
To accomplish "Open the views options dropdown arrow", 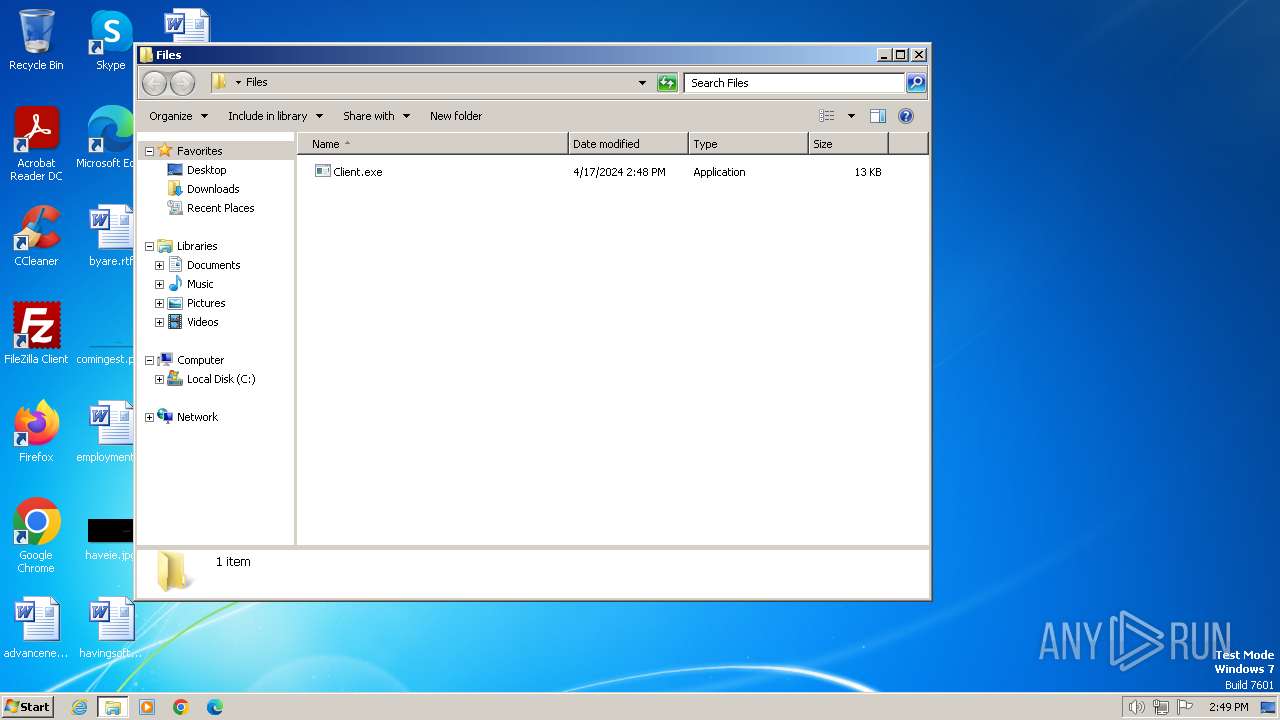I will pyautogui.click(x=851, y=116).
